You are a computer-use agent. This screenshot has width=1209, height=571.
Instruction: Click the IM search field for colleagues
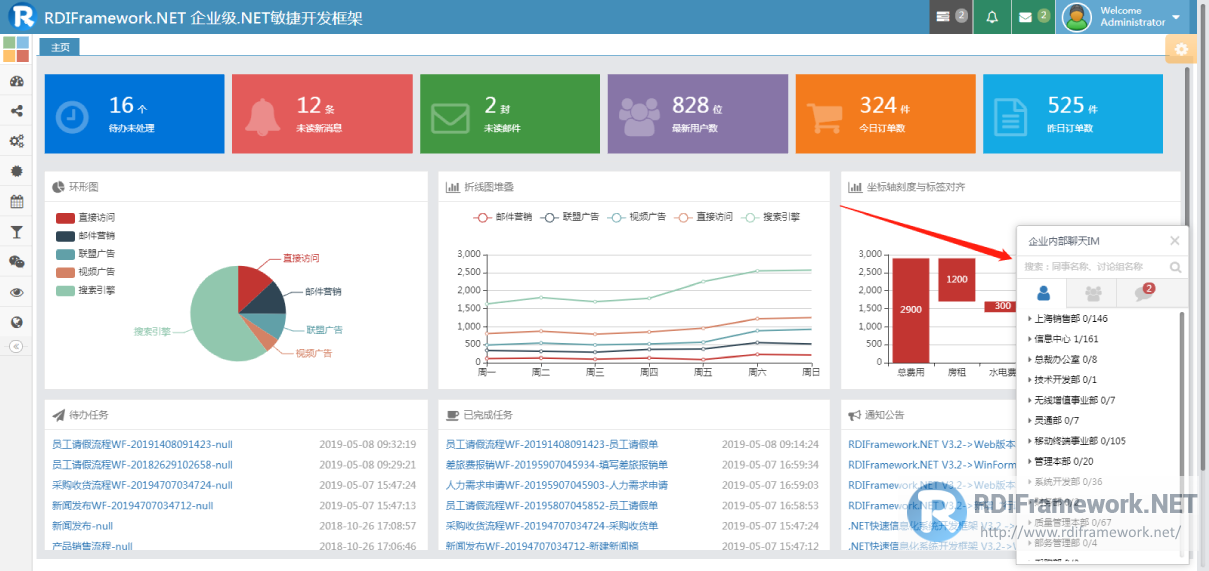click(1094, 267)
